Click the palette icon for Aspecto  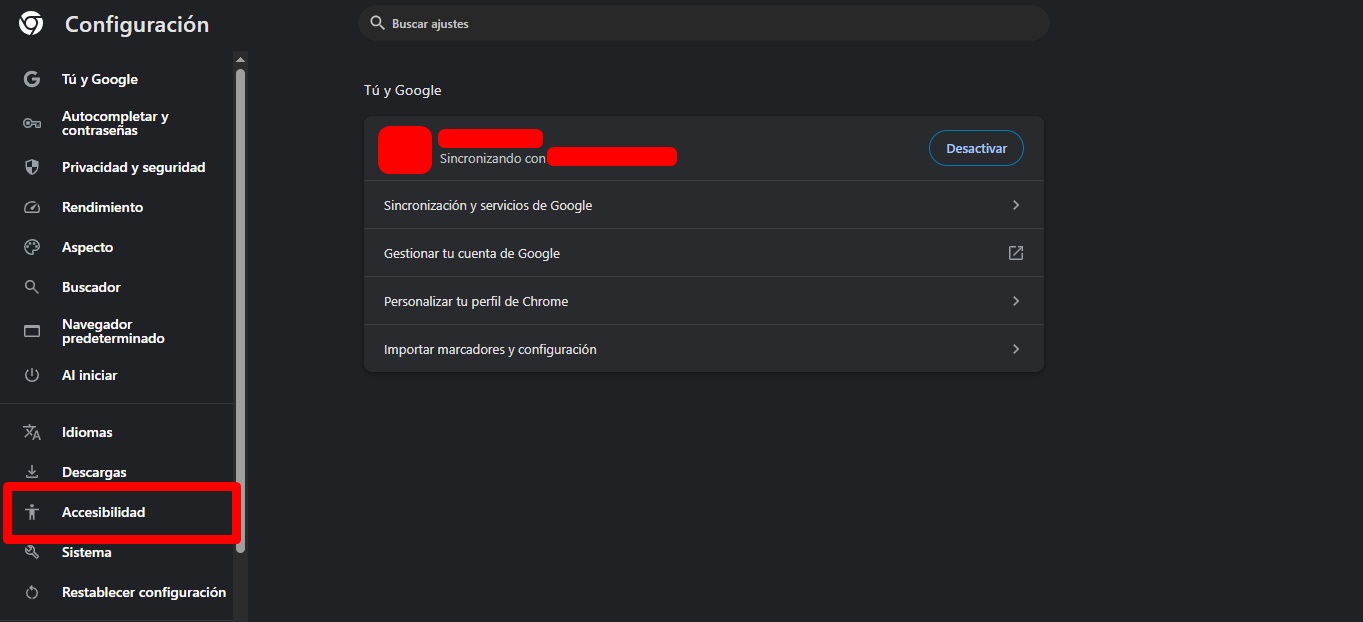(x=32, y=247)
